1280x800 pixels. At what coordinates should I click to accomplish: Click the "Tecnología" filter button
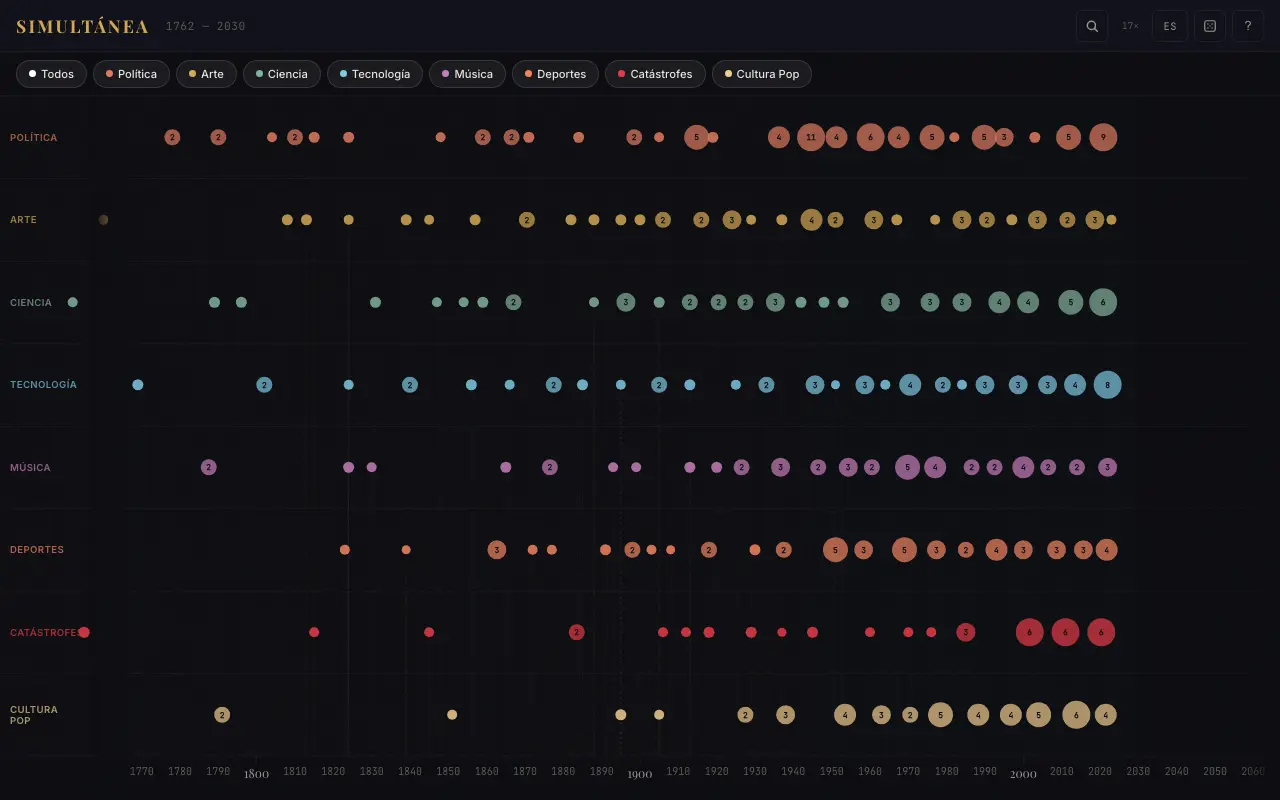pos(374,73)
